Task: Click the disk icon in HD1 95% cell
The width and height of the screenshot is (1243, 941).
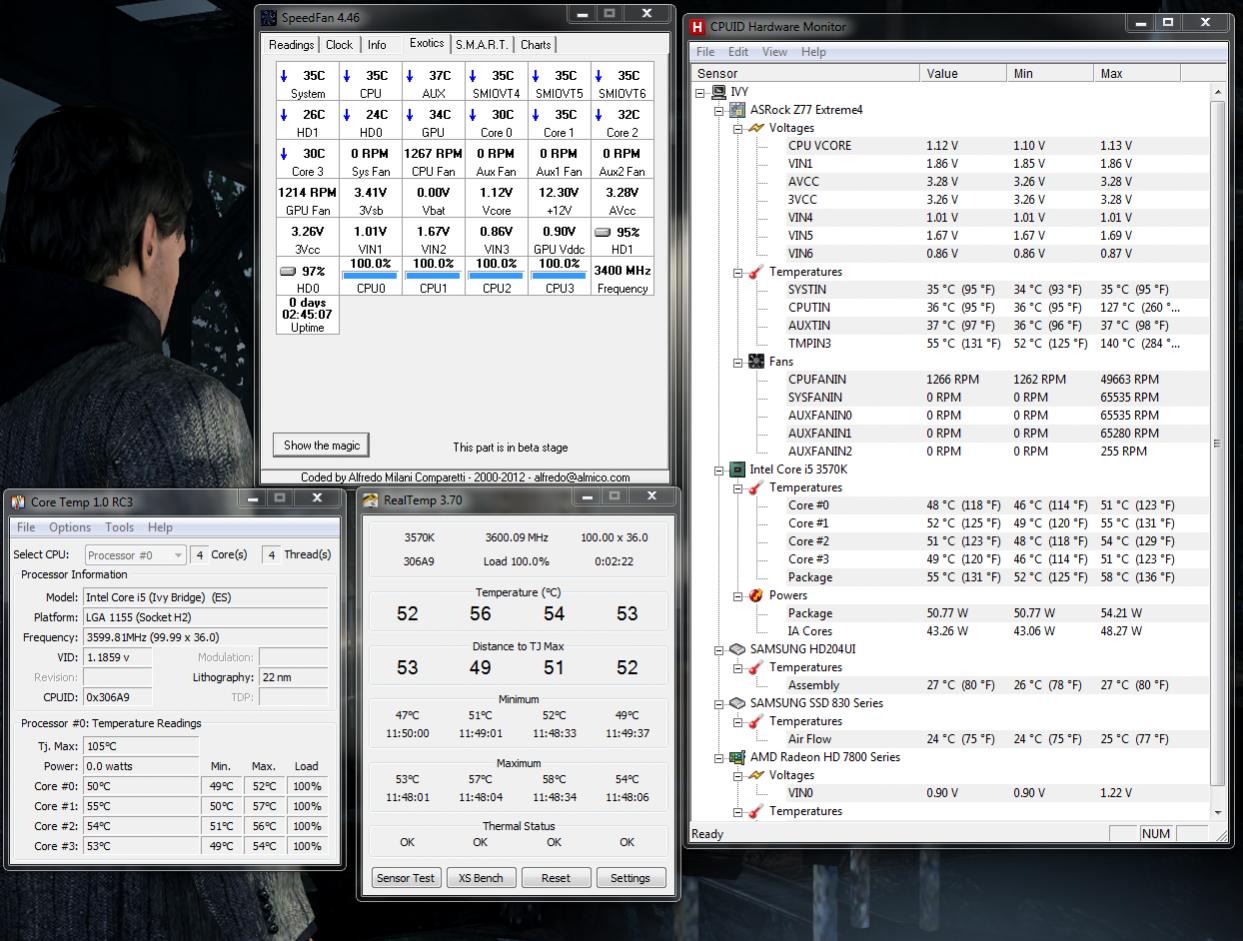Action: (x=602, y=232)
